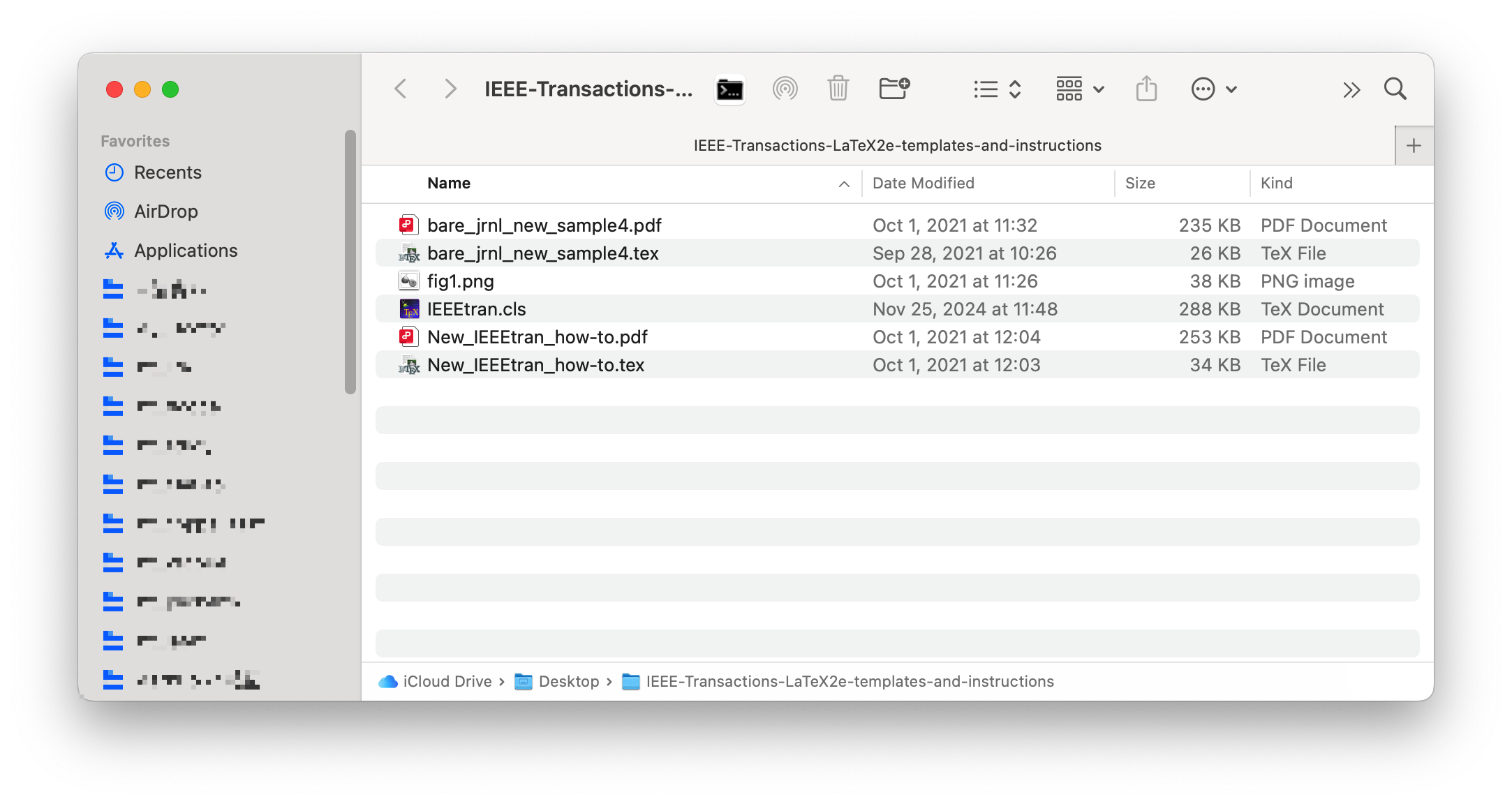
Task: Click the AirDrop toolbar icon
Action: click(785, 89)
